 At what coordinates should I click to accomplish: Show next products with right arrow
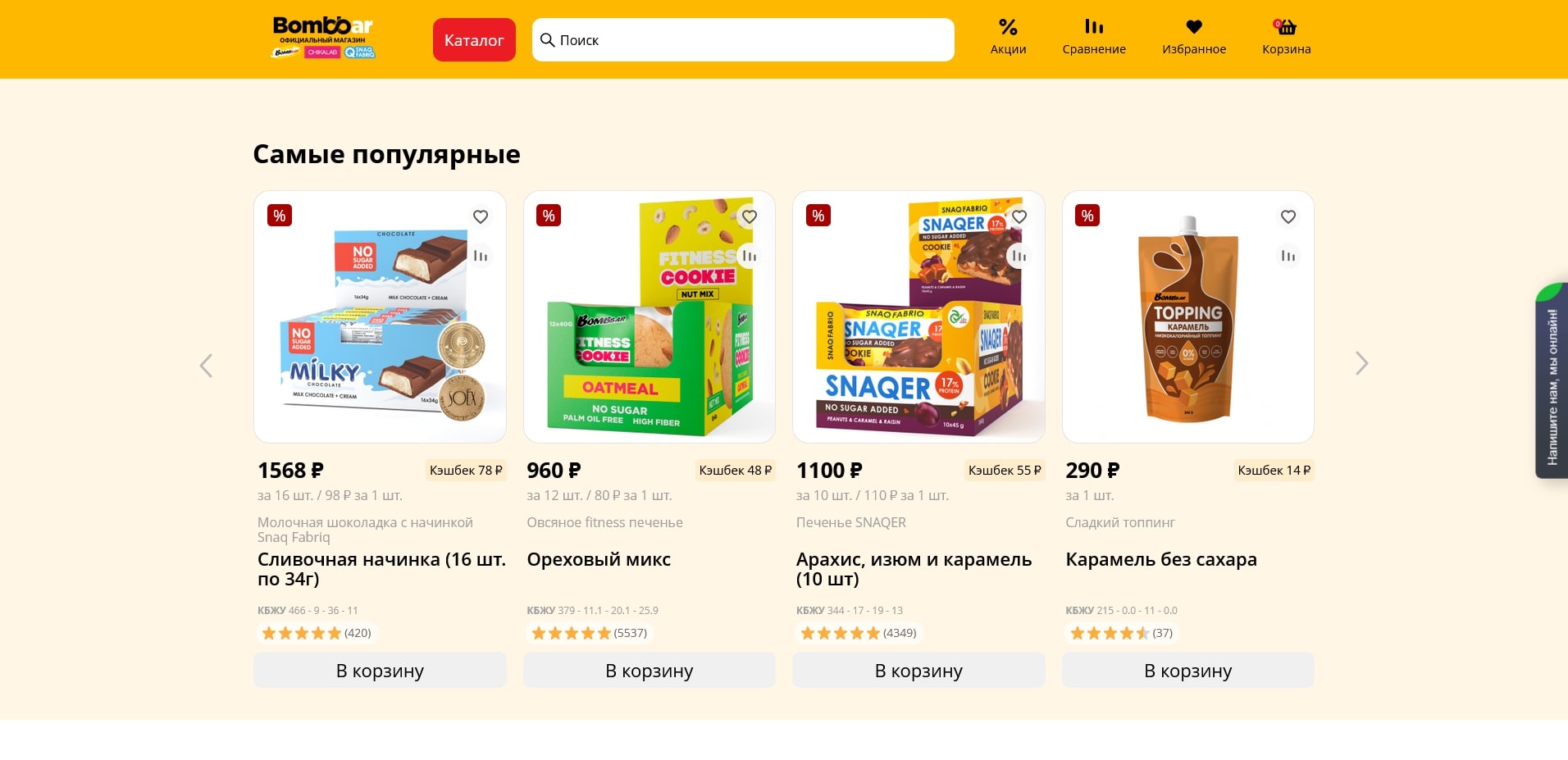click(1361, 363)
